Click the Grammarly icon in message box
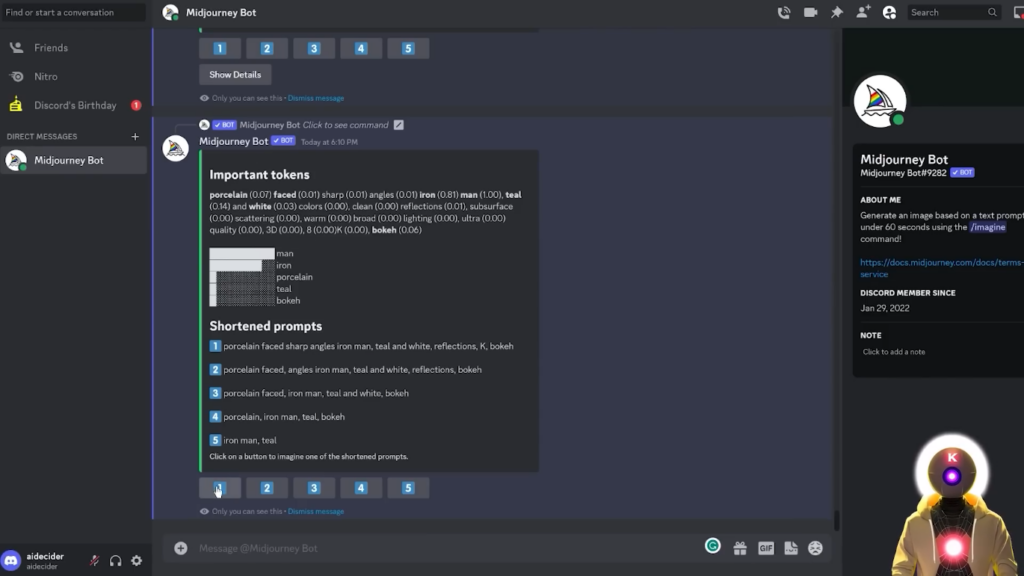The width and height of the screenshot is (1024, 576). (x=712, y=546)
